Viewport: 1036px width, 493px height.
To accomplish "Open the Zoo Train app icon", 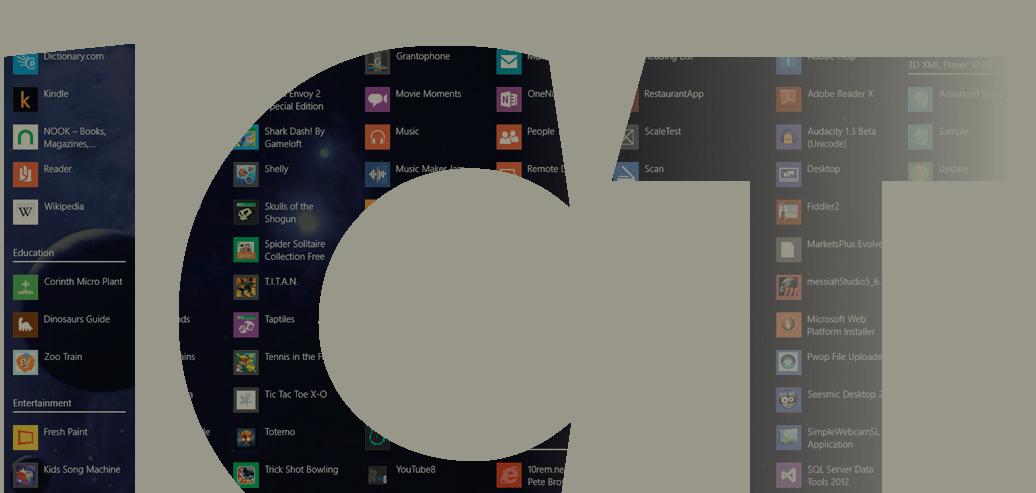I will (25, 363).
